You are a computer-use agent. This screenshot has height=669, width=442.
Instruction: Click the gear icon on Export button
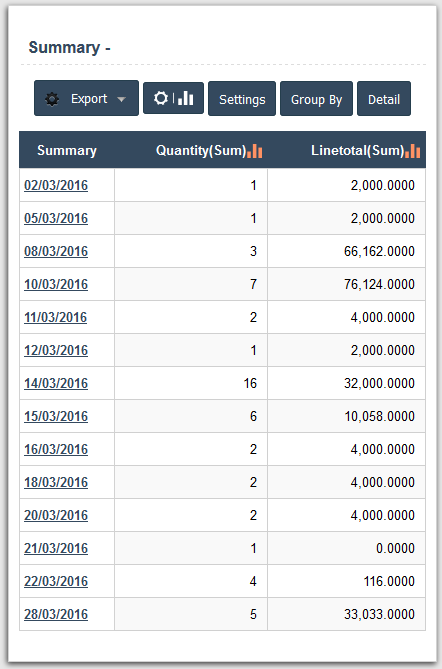coord(52,99)
